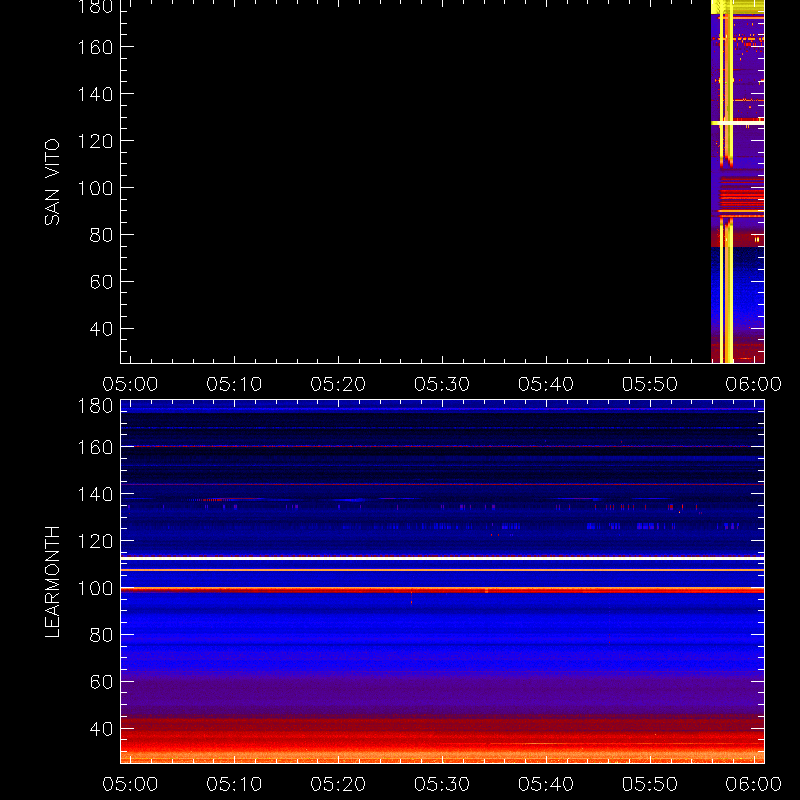Select the 120 tick label on SAN VITO plot
This screenshot has width=800, height=800.
click(95, 141)
